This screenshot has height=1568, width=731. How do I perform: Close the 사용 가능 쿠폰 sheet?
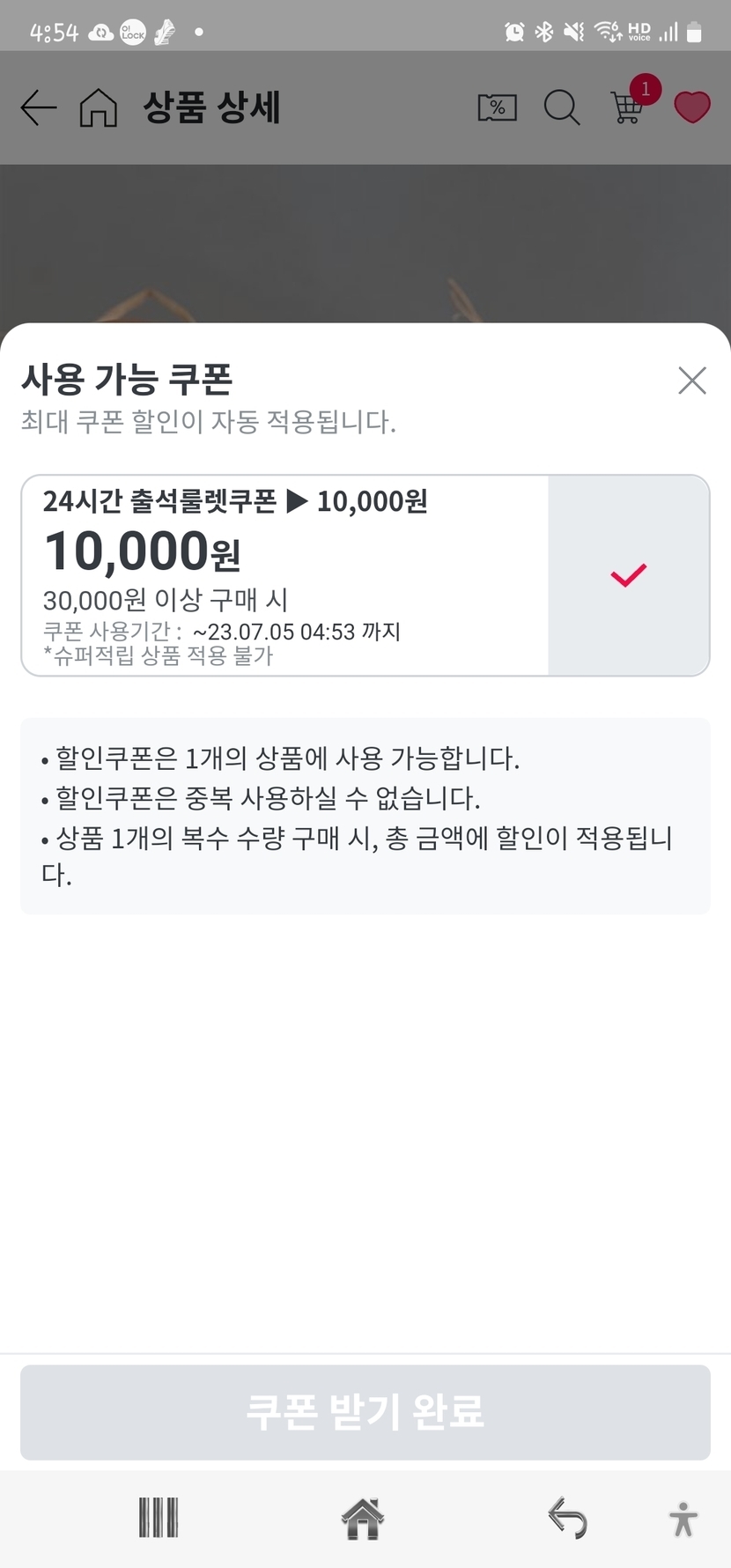coord(692,381)
